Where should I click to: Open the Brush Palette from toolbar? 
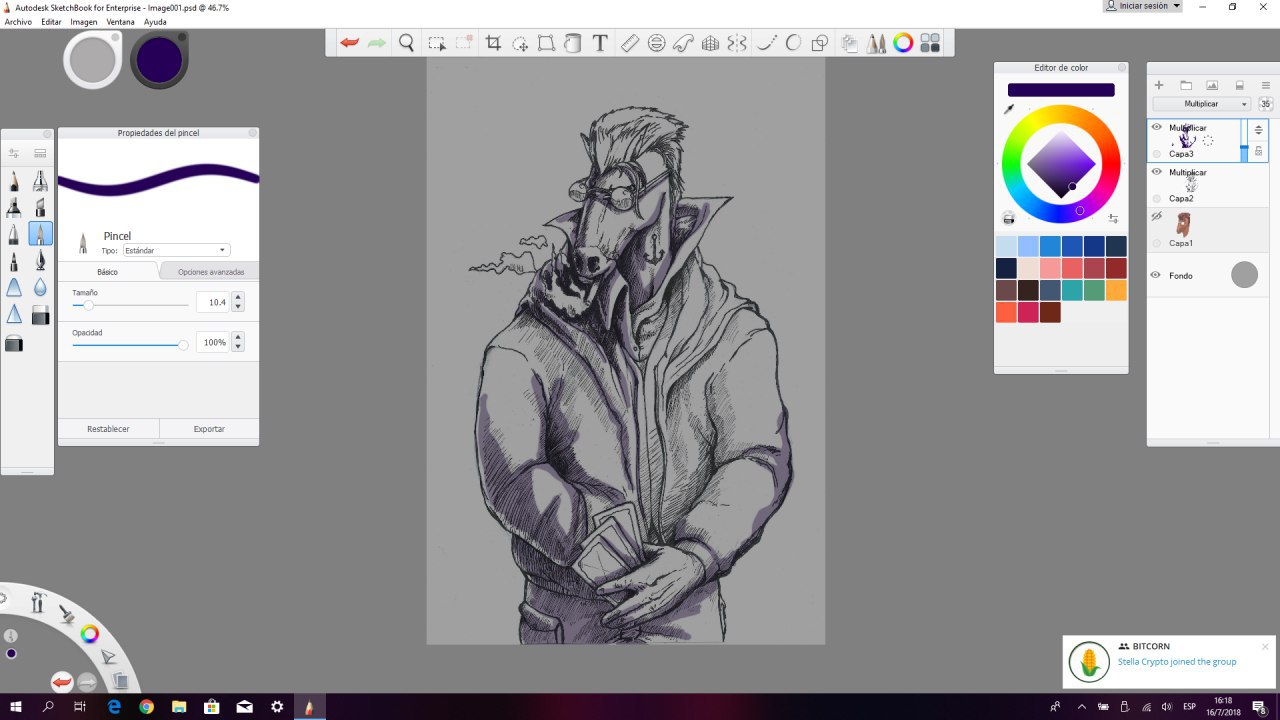tap(877, 43)
